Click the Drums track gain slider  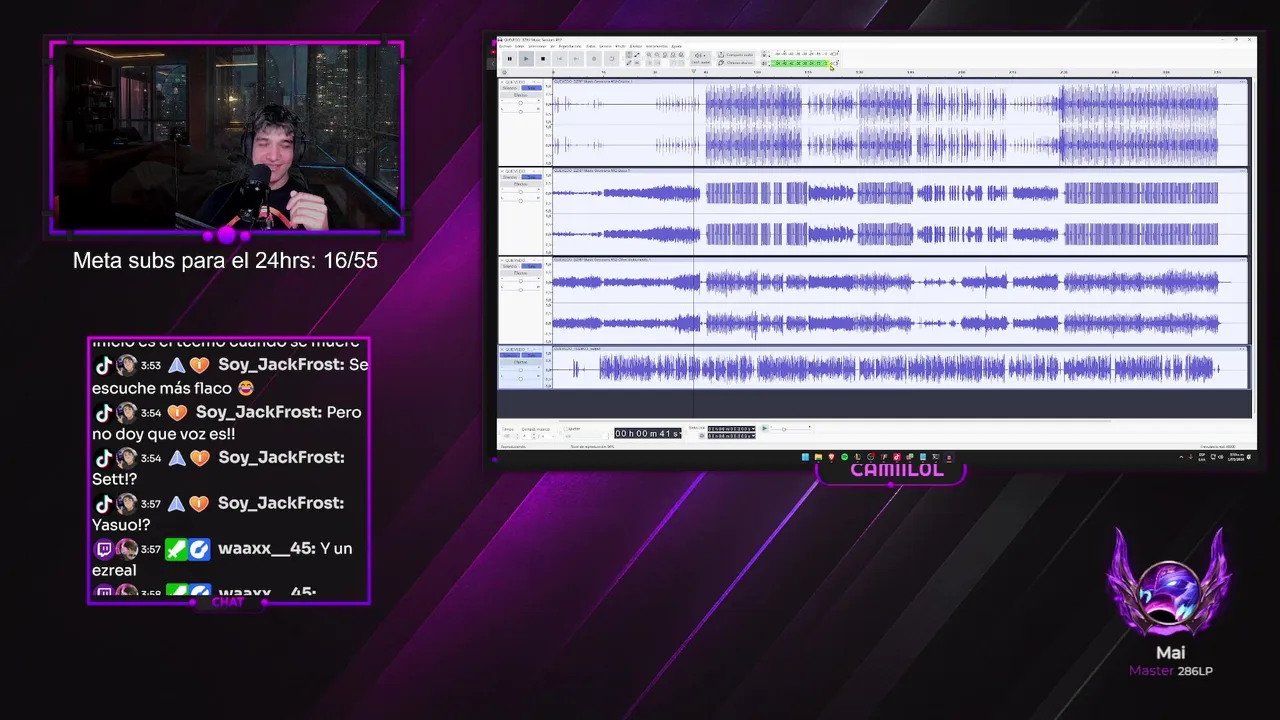(x=521, y=103)
